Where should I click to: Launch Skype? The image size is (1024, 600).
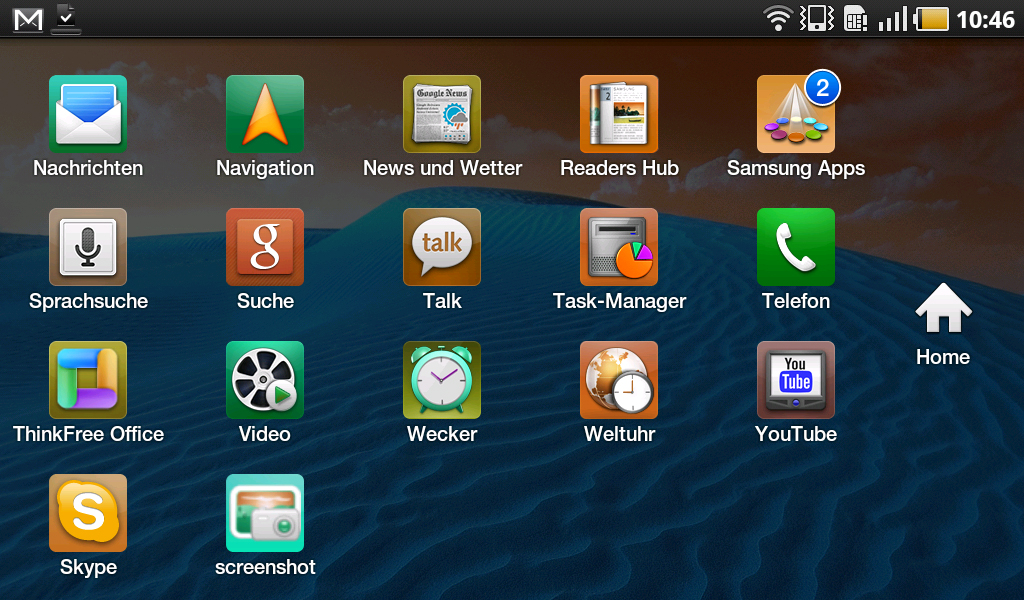(x=88, y=513)
